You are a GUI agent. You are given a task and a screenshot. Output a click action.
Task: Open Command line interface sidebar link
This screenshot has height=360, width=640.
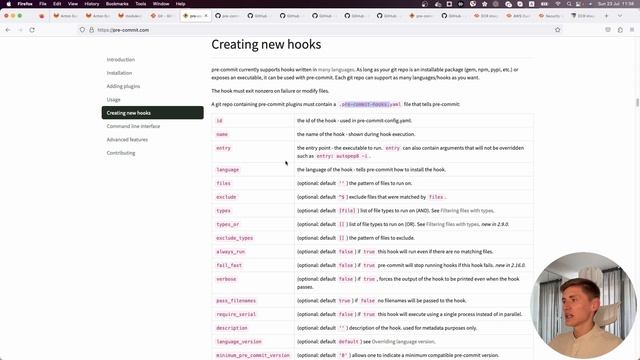tap(133, 126)
